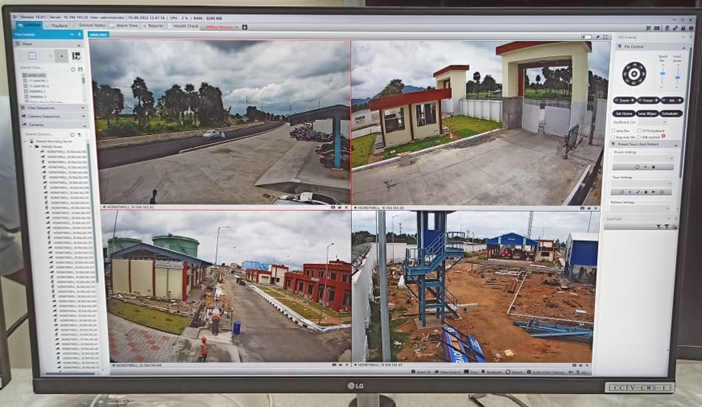Click the red buildings street video tile
The image size is (702, 407).
(x=226, y=287)
